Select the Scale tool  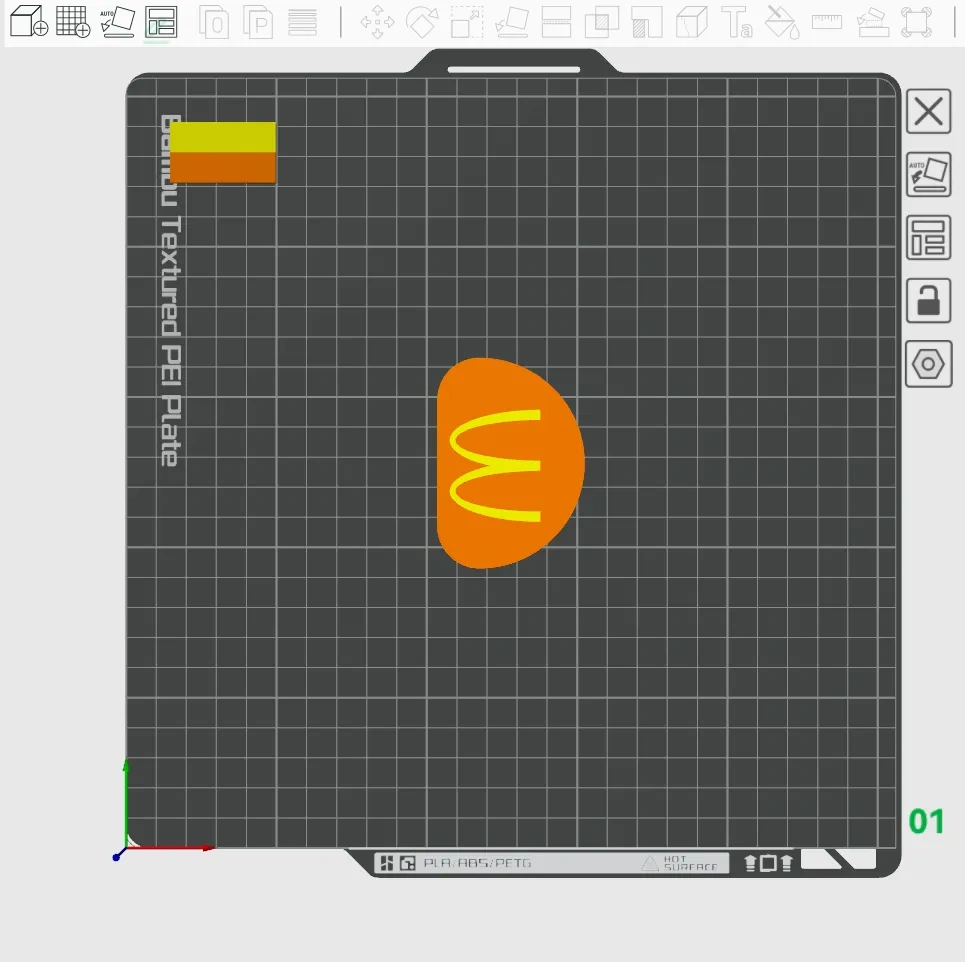[x=467, y=22]
